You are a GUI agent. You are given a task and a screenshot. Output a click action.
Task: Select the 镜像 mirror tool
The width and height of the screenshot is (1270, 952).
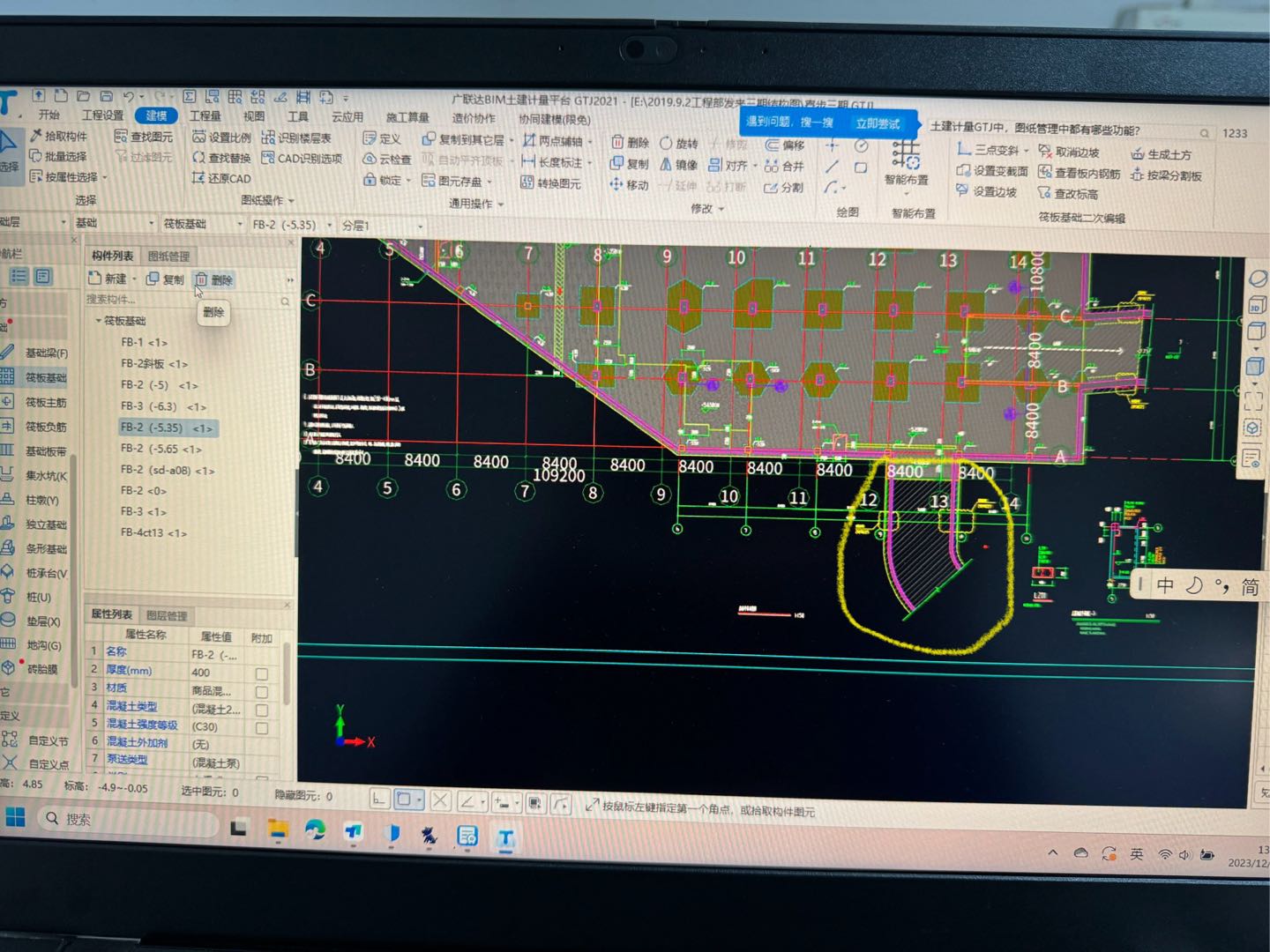679,165
